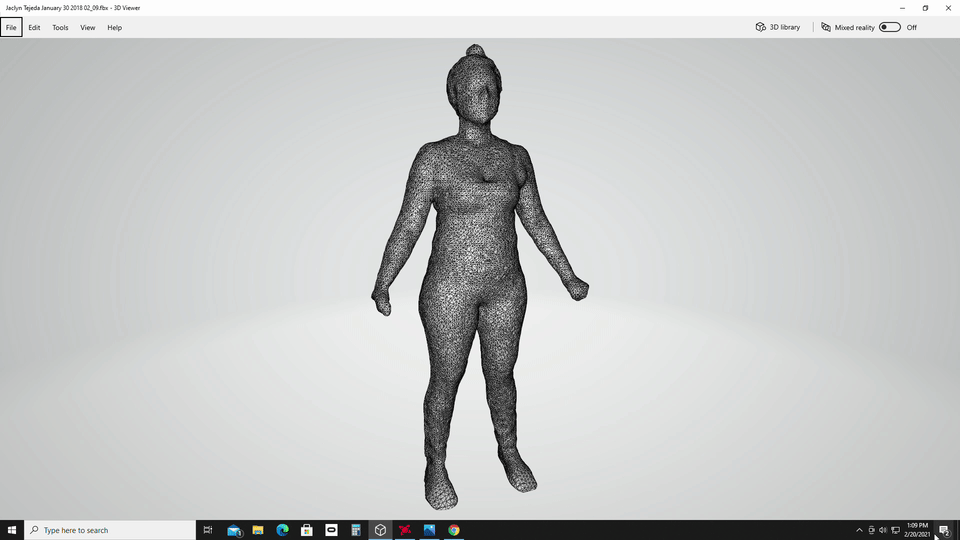The image size is (960, 540).
Task: Open Task View from taskbar
Action: coord(208,530)
